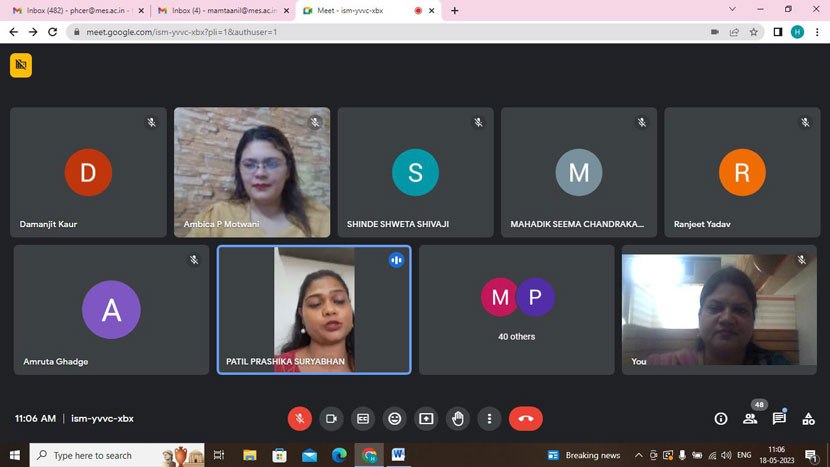
Task: Click ENG language indicator
Action: pyautogui.click(x=744, y=455)
